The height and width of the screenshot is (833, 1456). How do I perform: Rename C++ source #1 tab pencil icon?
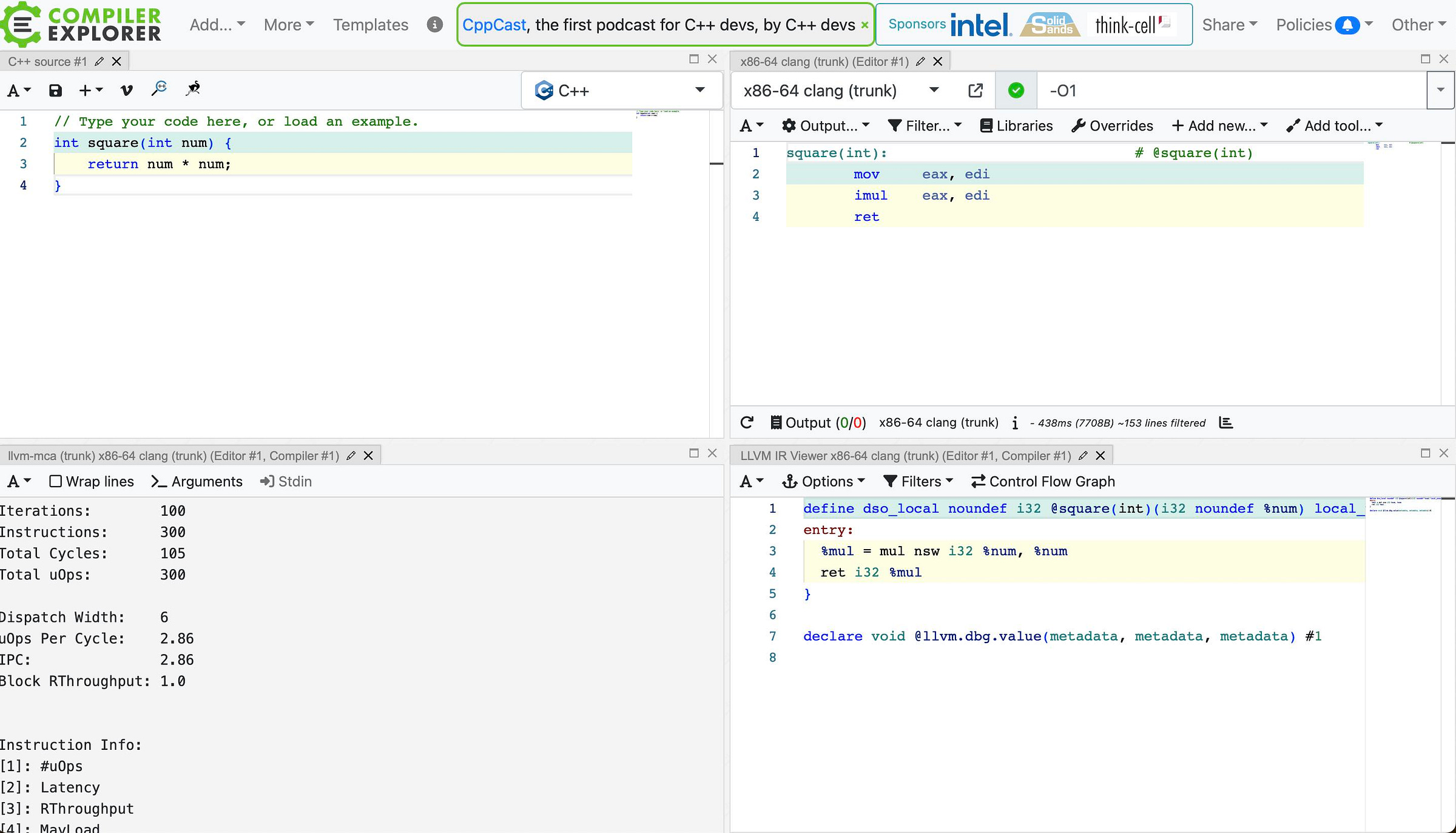coord(99,61)
